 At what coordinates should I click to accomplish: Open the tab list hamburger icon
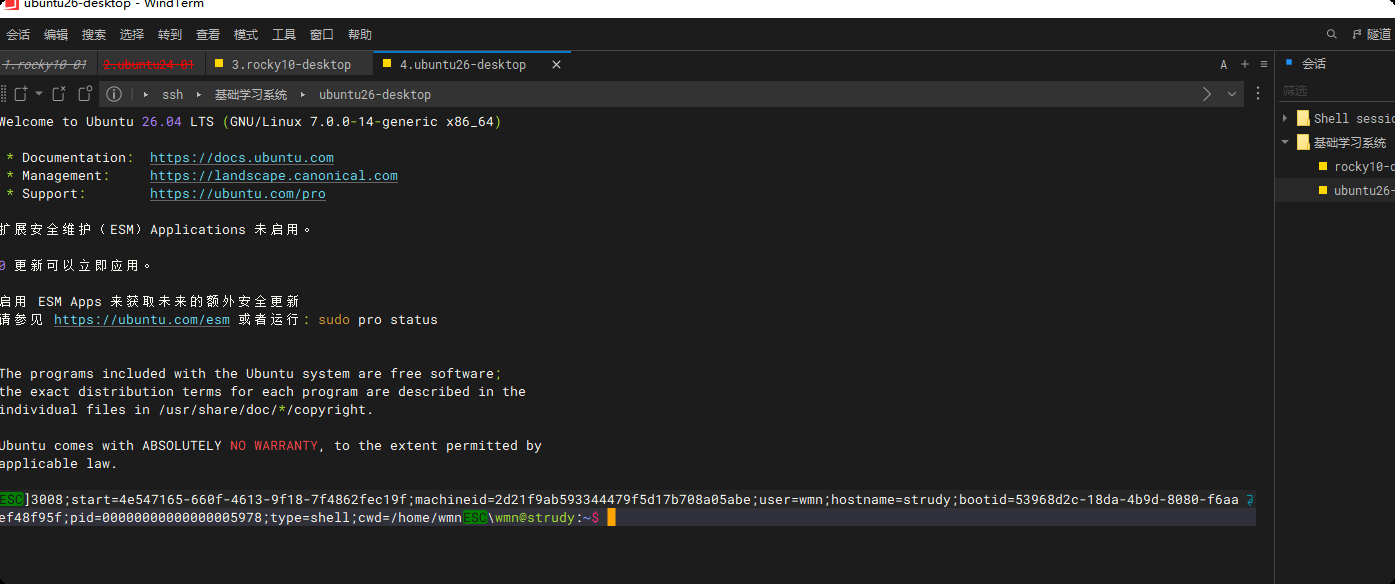click(x=1263, y=64)
